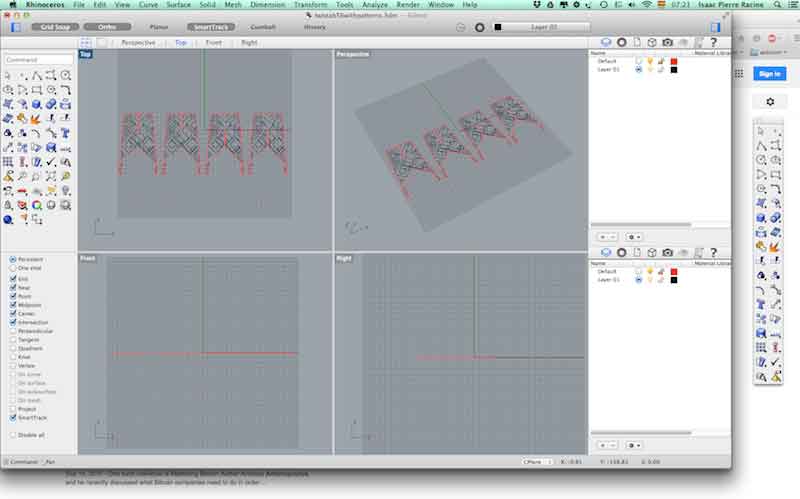Select the Array grid tool in the main palette
The width and height of the screenshot is (800, 499).
point(8,162)
